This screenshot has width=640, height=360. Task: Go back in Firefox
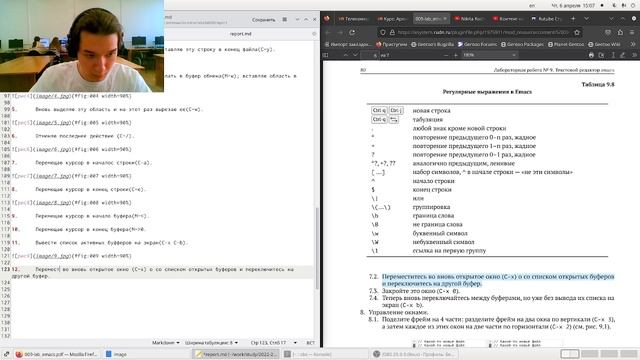(x=328, y=32)
